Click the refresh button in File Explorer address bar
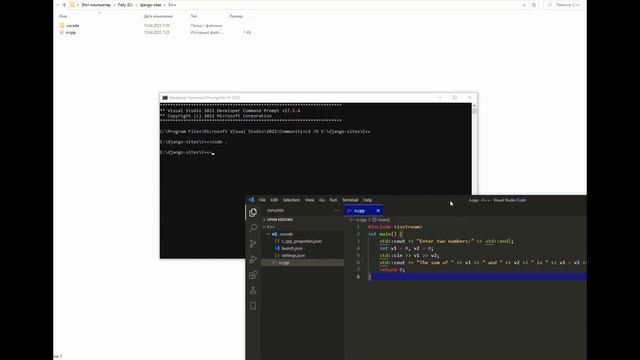This screenshot has height=360, width=640. click(534, 5)
